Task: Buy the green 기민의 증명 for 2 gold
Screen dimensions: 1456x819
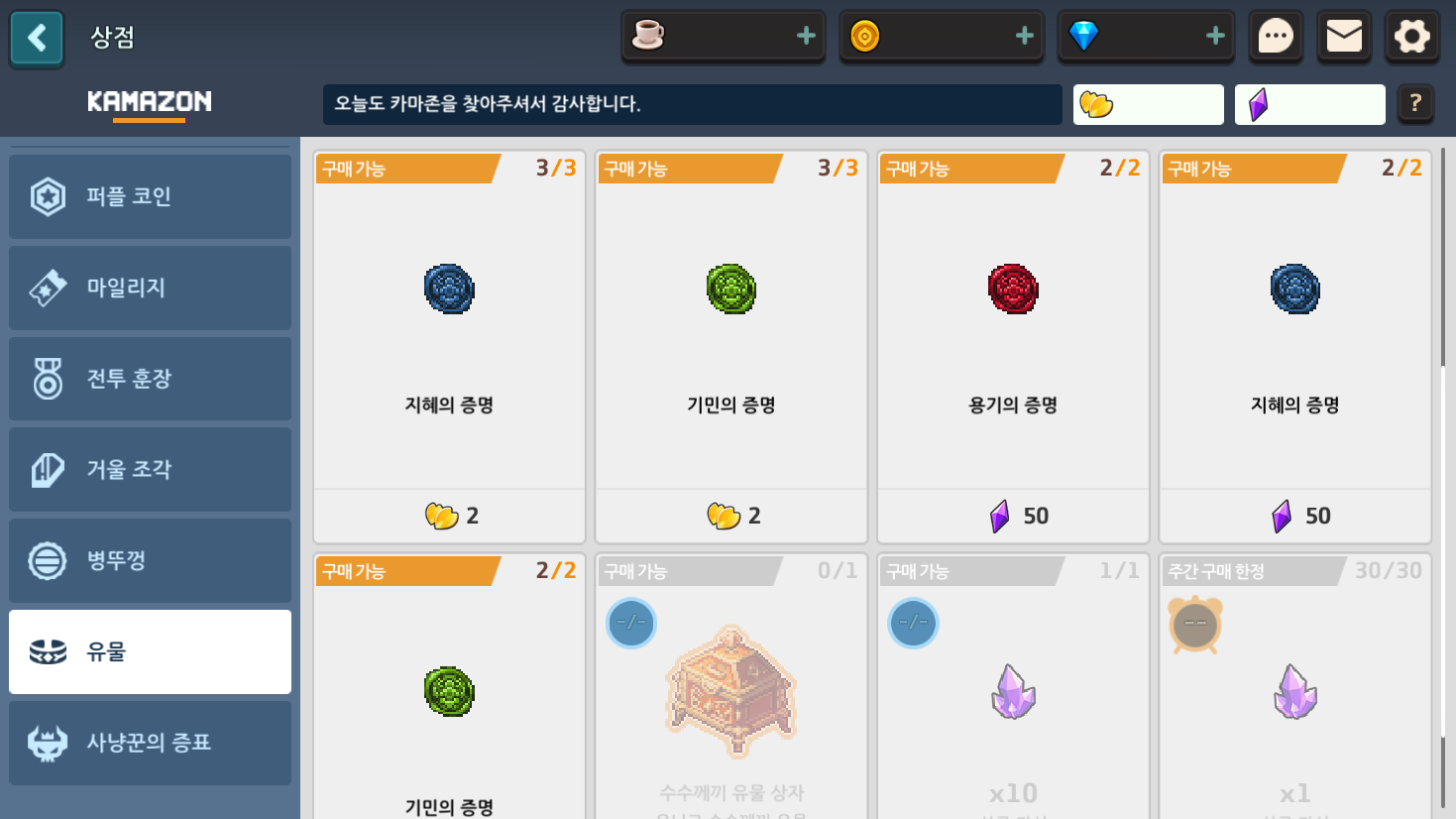Action: click(x=731, y=347)
